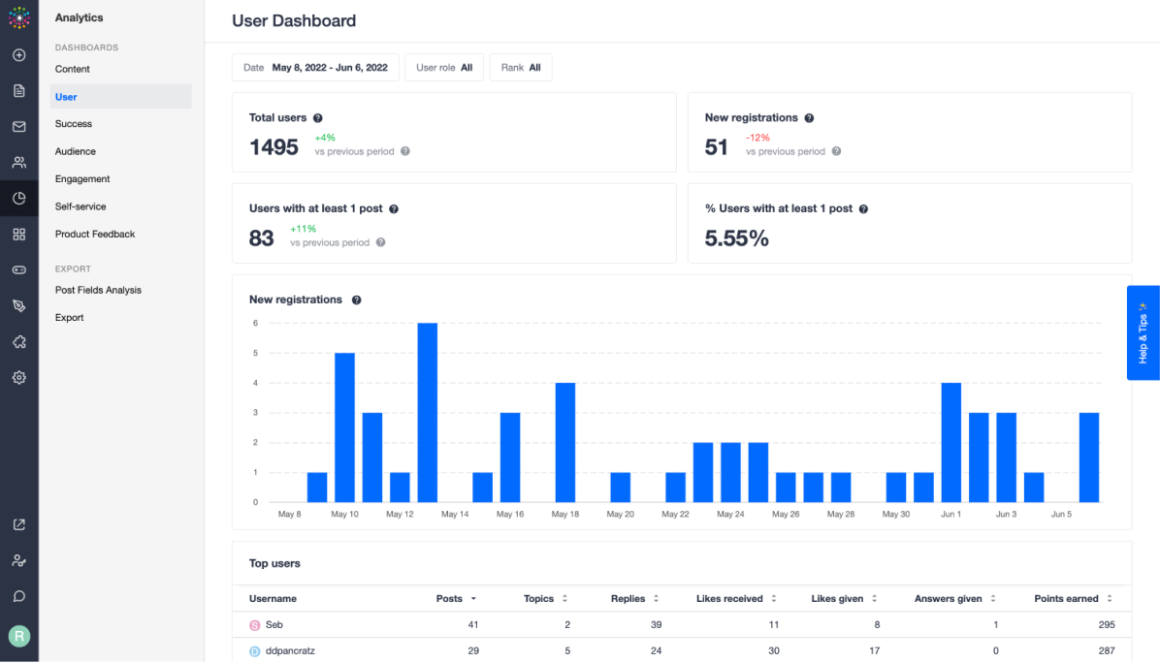Click the document page icon in sidebar
The width and height of the screenshot is (1160, 663).
(x=19, y=90)
